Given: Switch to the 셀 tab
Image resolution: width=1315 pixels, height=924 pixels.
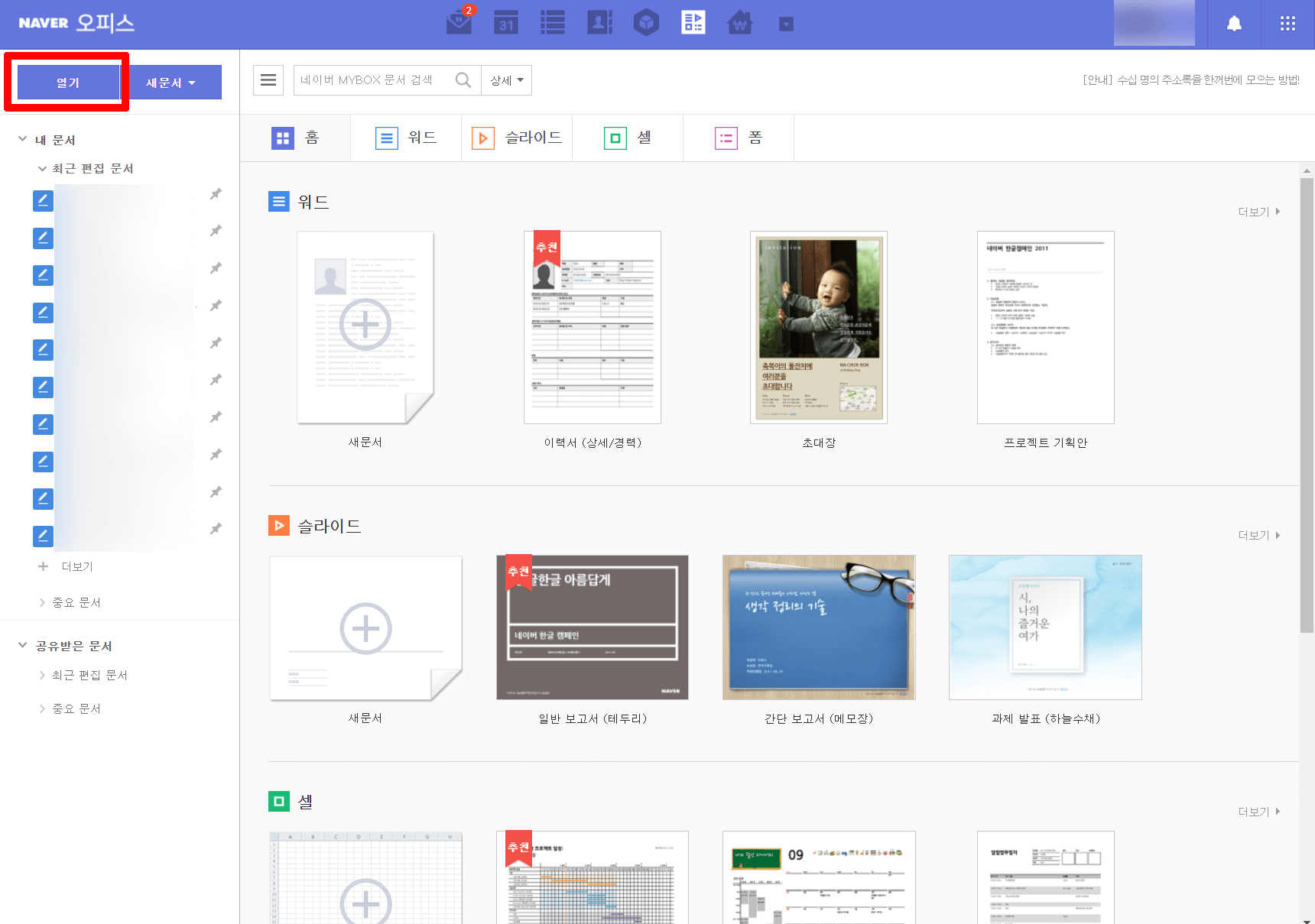Looking at the screenshot, I should tap(628, 138).
